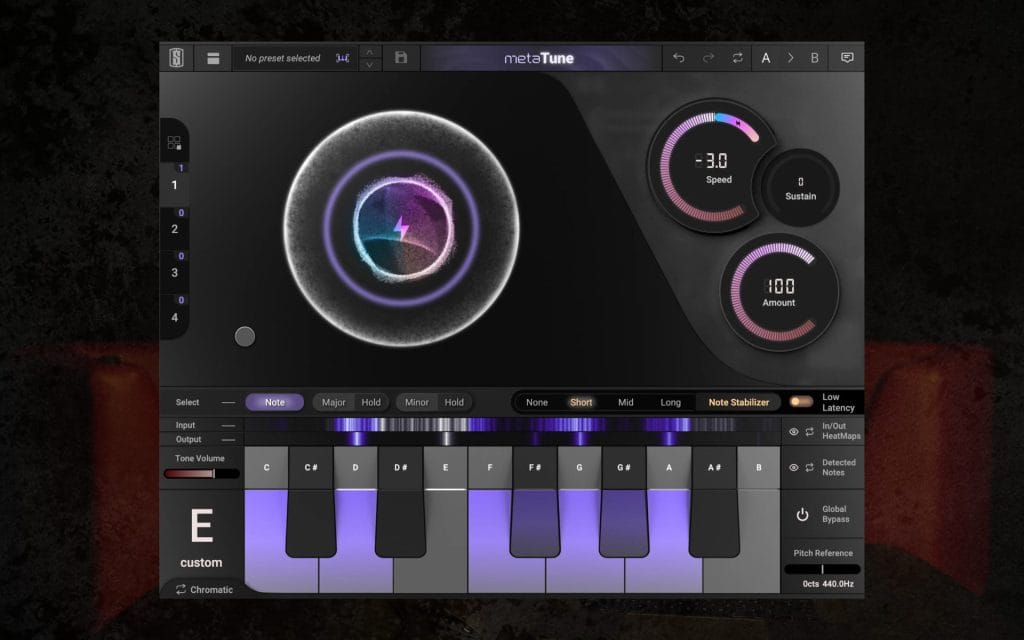Open the preset browser icon
This screenshot has width=1024, height=640.
(x=213, y=58)
